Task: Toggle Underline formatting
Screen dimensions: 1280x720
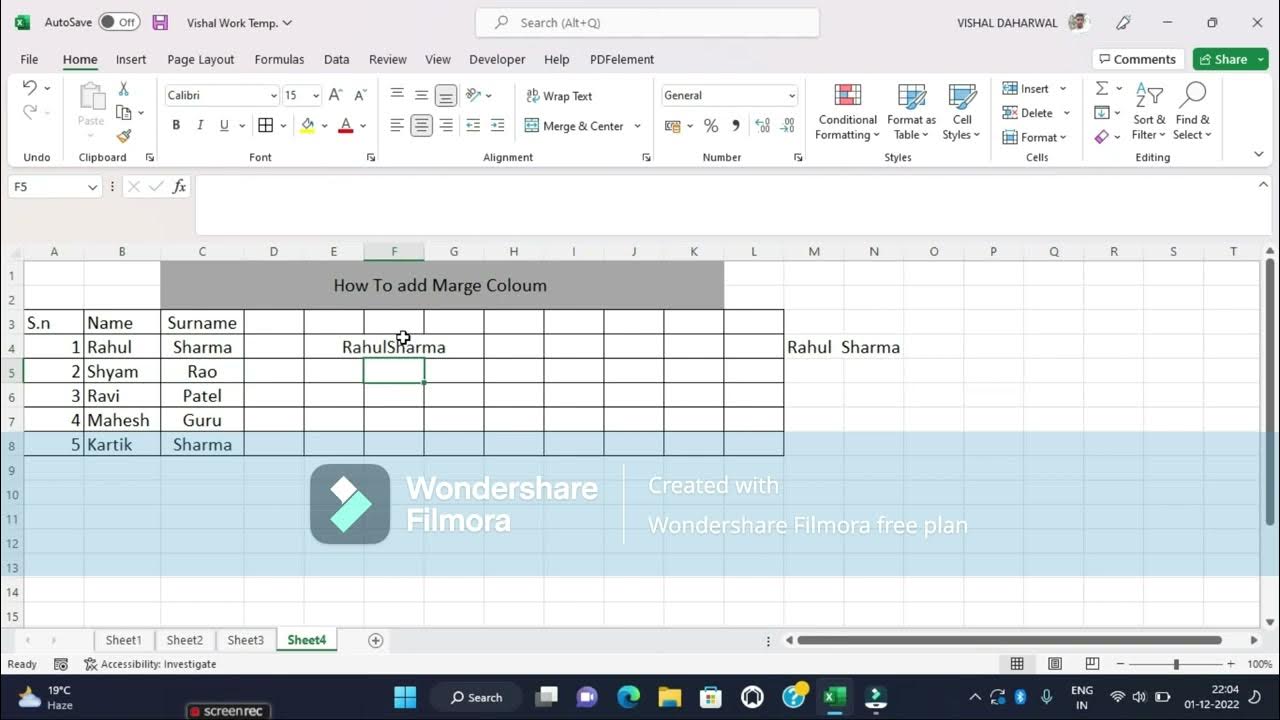Action: (224, 125)
